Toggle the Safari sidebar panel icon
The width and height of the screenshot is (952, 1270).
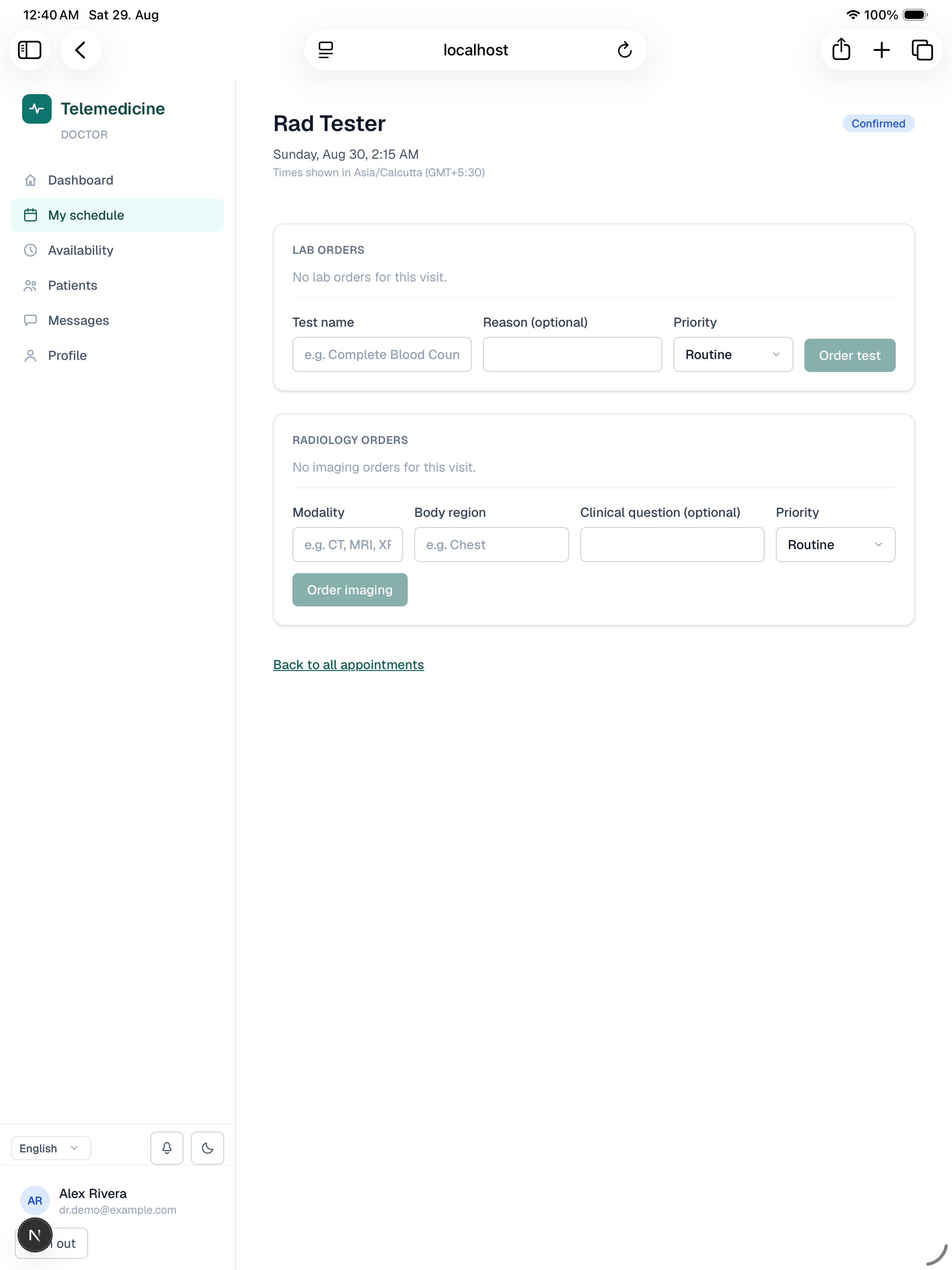click(29, 50)
